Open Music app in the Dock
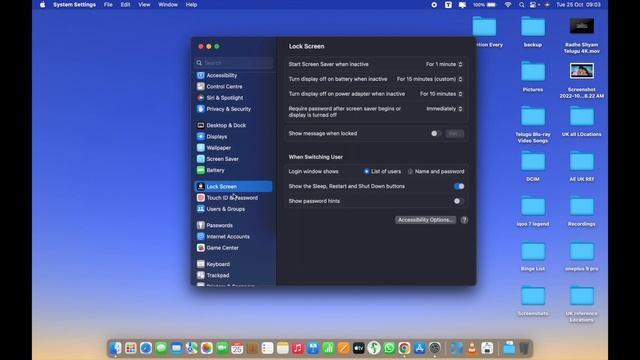This screenshot has height=360, width=640. pos(298,348)
